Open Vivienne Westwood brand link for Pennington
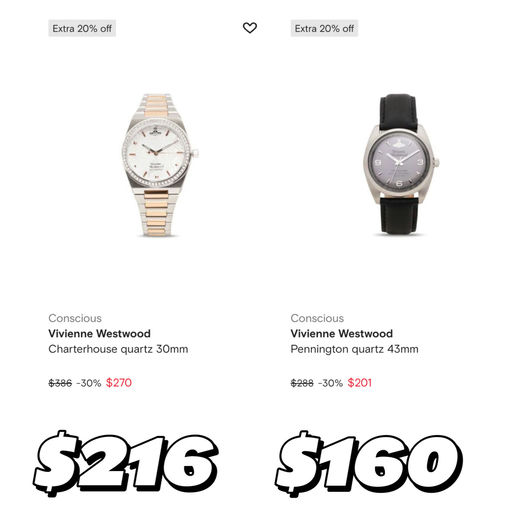Viewport: 512px width, 512px height. (342, 333)
